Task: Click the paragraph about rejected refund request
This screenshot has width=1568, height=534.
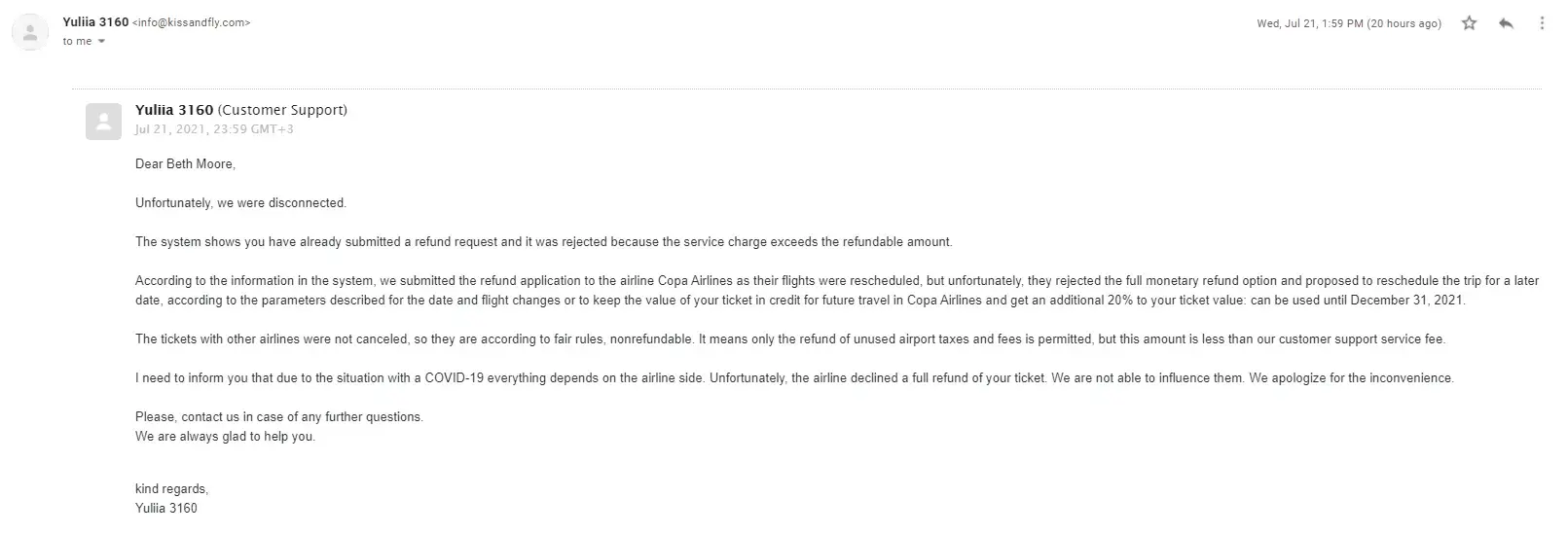Action: pos(543,242)
